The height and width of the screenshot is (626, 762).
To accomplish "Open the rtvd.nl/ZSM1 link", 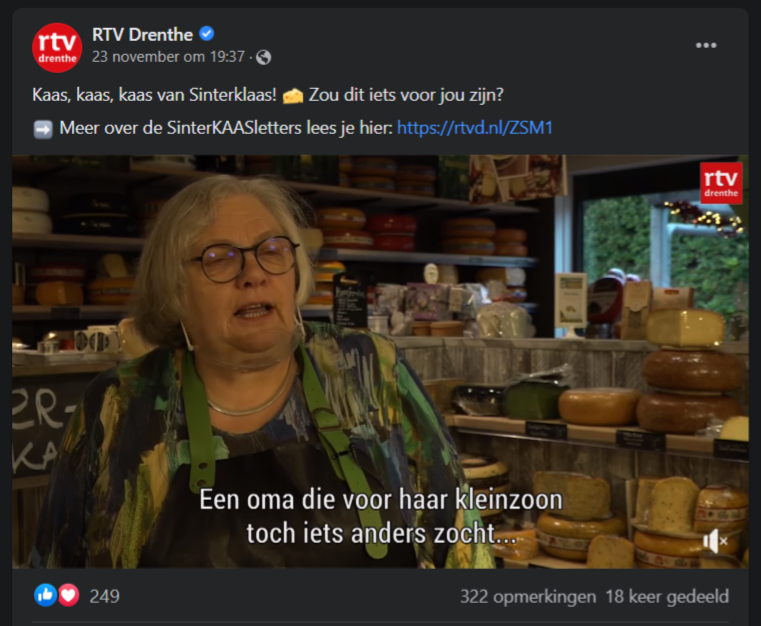I will click(x=475, y=128).
